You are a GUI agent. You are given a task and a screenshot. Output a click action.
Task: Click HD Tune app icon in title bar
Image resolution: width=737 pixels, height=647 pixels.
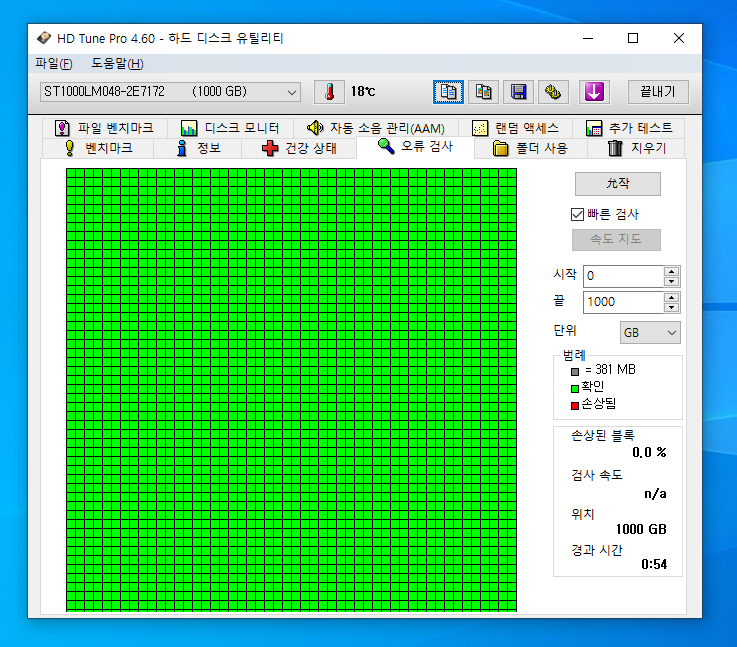coord(44,38)
